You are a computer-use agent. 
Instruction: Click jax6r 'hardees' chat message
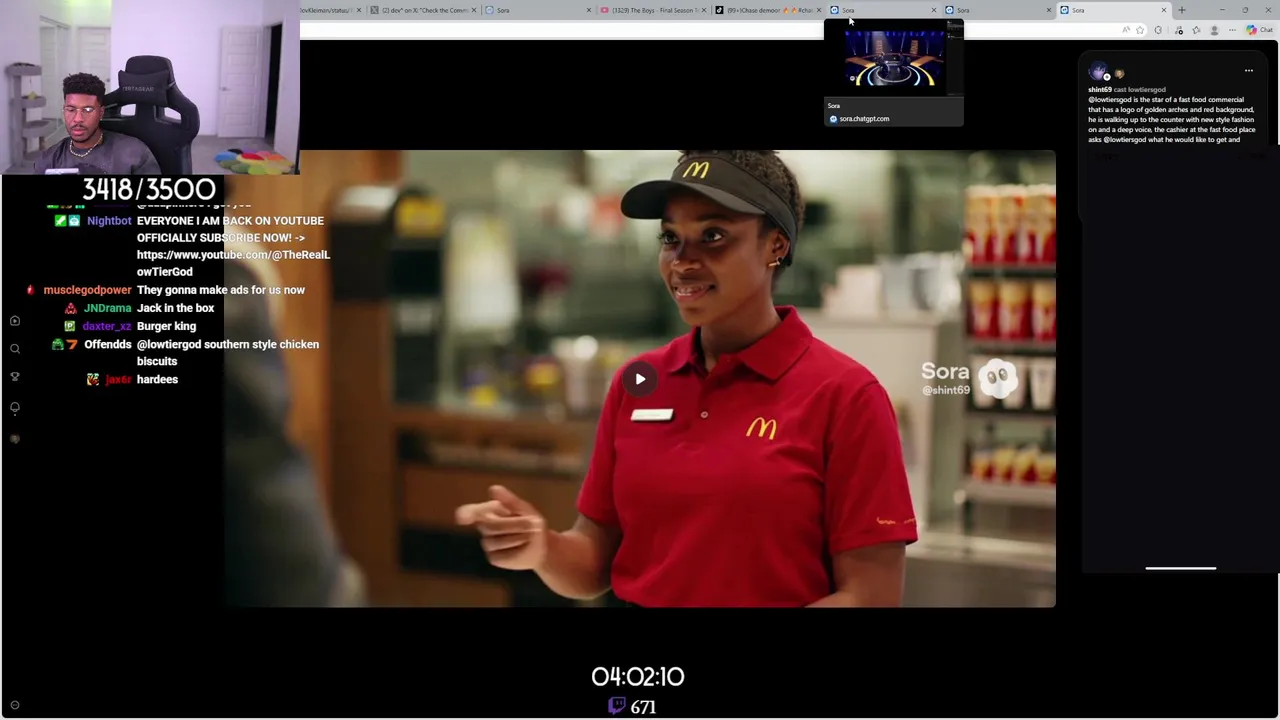click(157, 380)
